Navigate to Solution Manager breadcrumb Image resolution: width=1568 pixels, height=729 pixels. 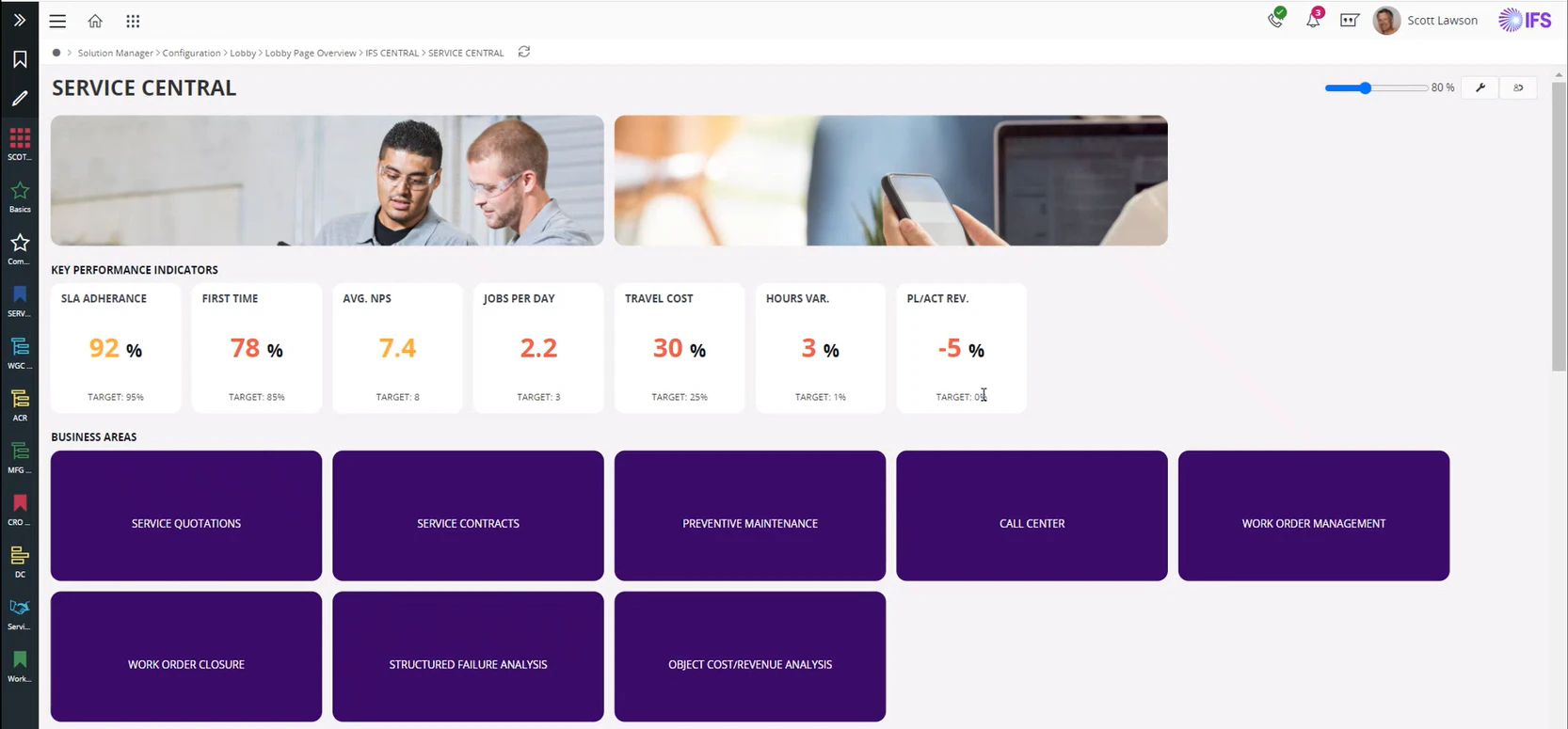coord(115,53)
